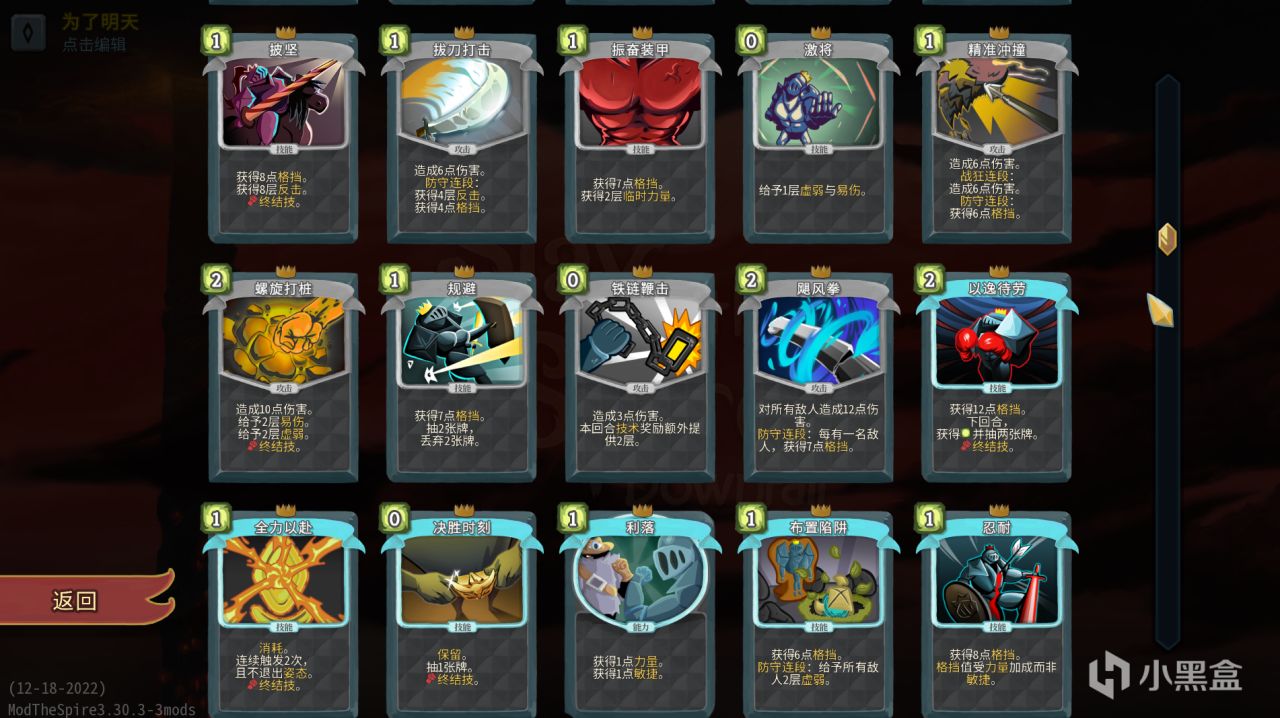Screen dimensions: 1280x718
Task: Choose the 以逸待劳 boxing gloves card
Action: click(997, 375)
